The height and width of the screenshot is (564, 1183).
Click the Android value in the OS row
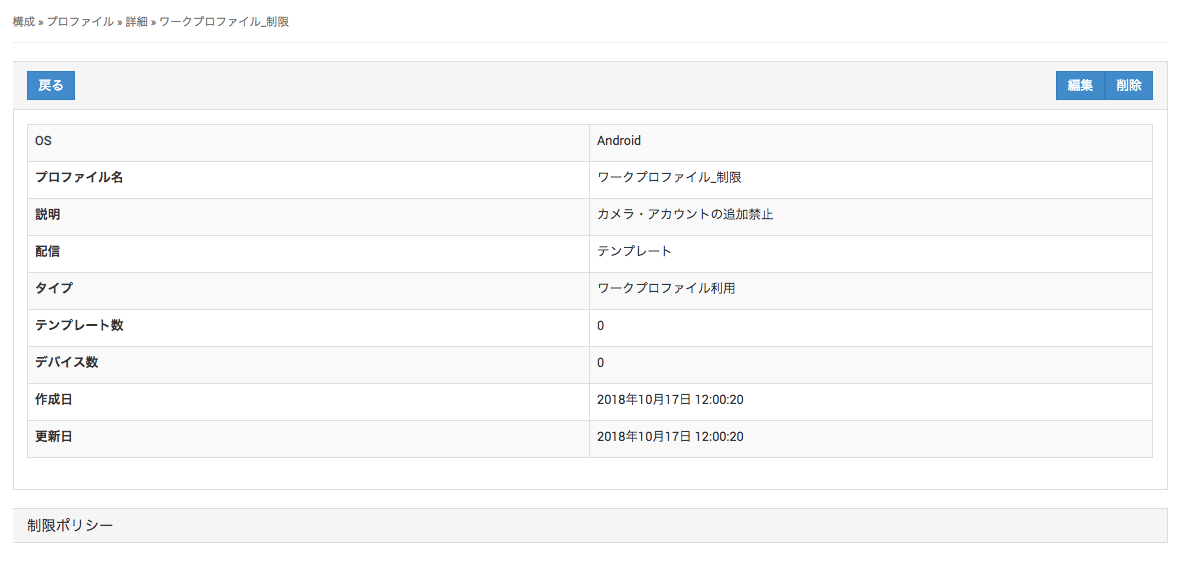619,141
